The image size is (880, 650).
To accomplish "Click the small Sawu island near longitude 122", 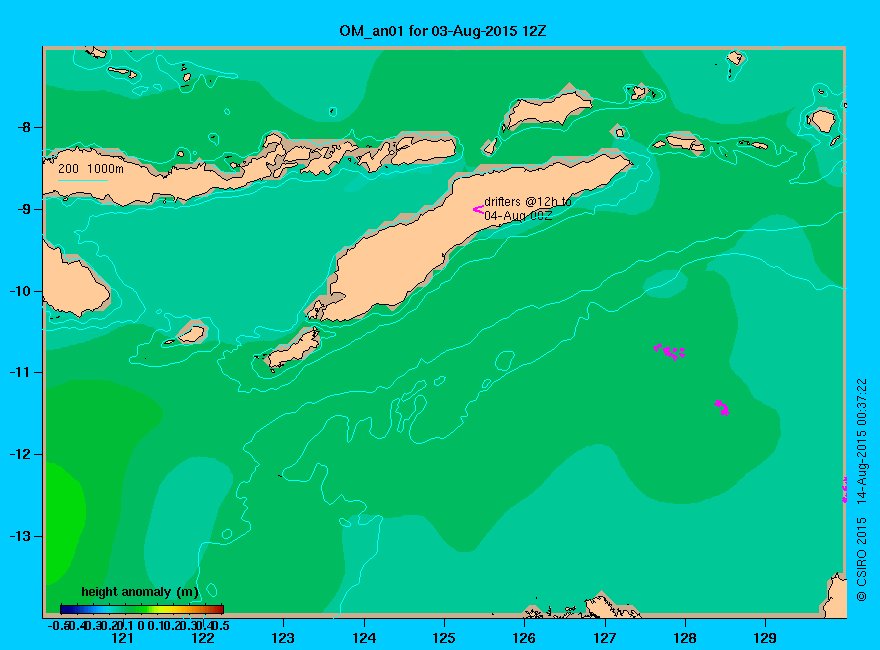I will coord(191,334).
